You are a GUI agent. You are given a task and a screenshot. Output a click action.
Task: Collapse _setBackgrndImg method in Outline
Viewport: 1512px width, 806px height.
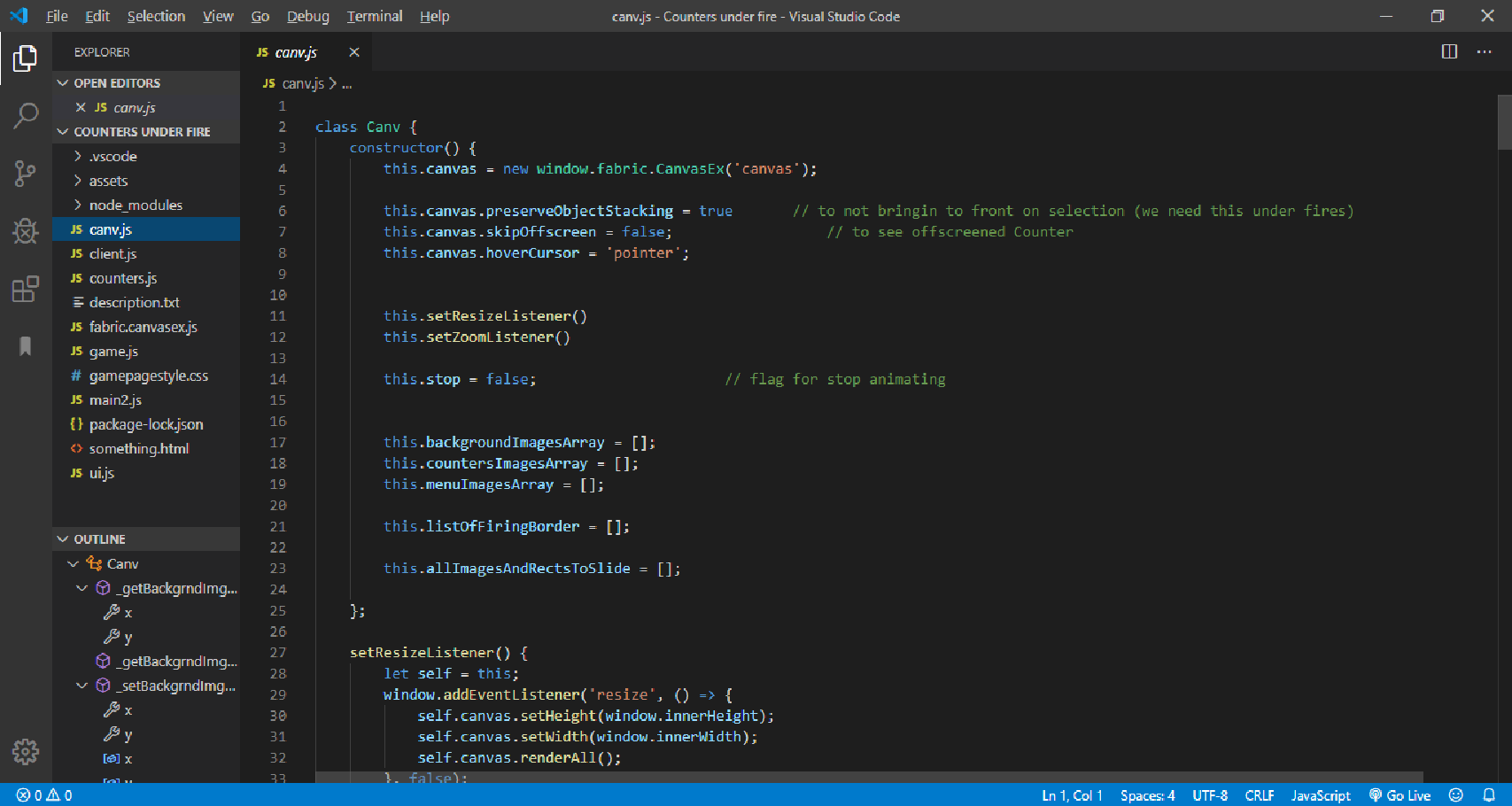pos(82,686)
